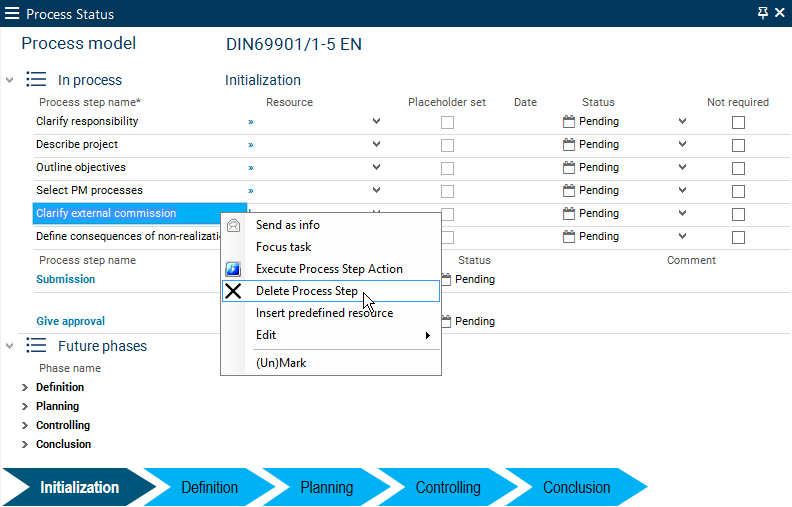
Task: Click the pin icon in title bar
Action: click(763, 13)
